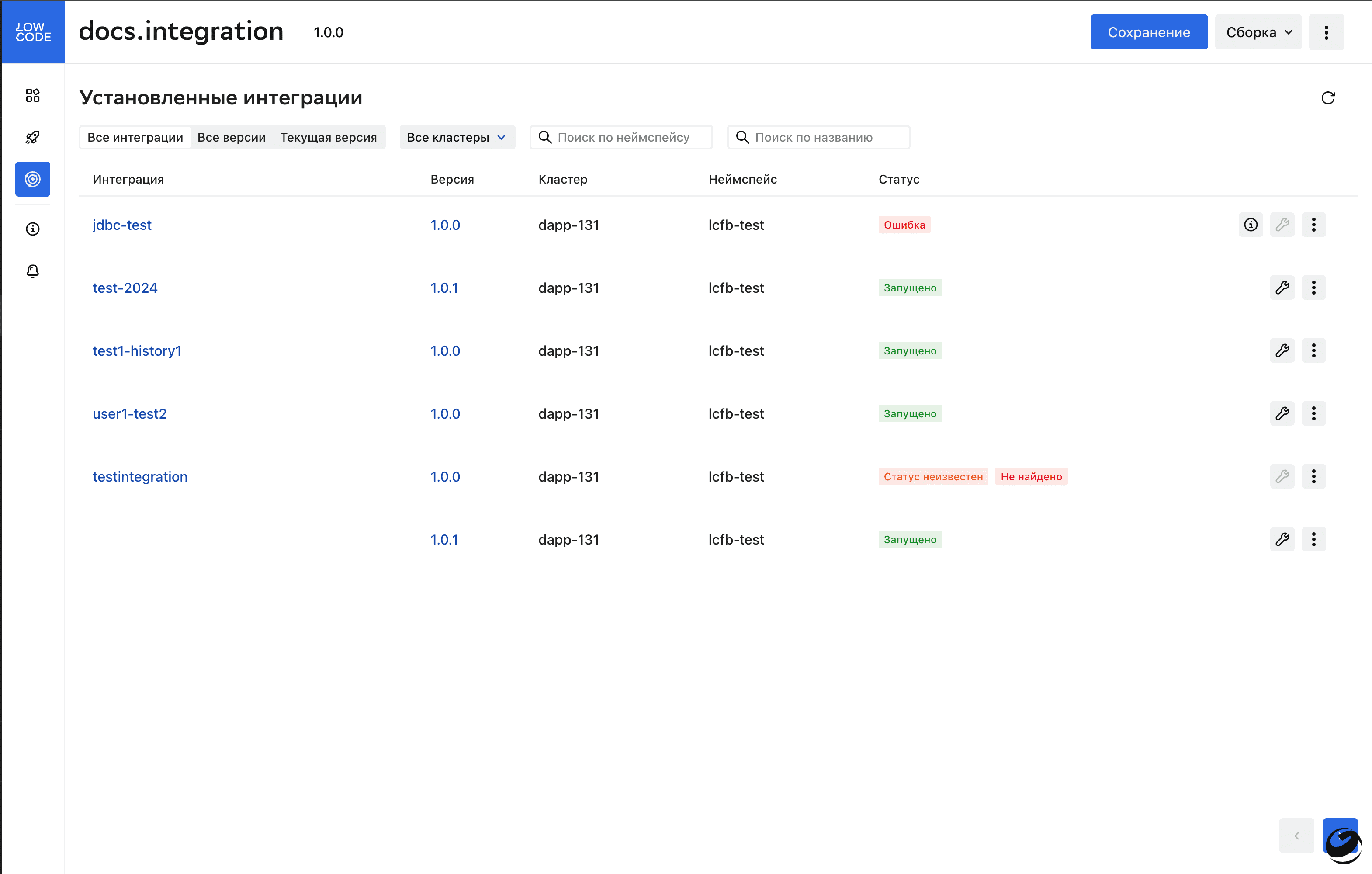Open three-dot menu for testintegration row
The image size is (1372, 874).
click(1313, 476)
